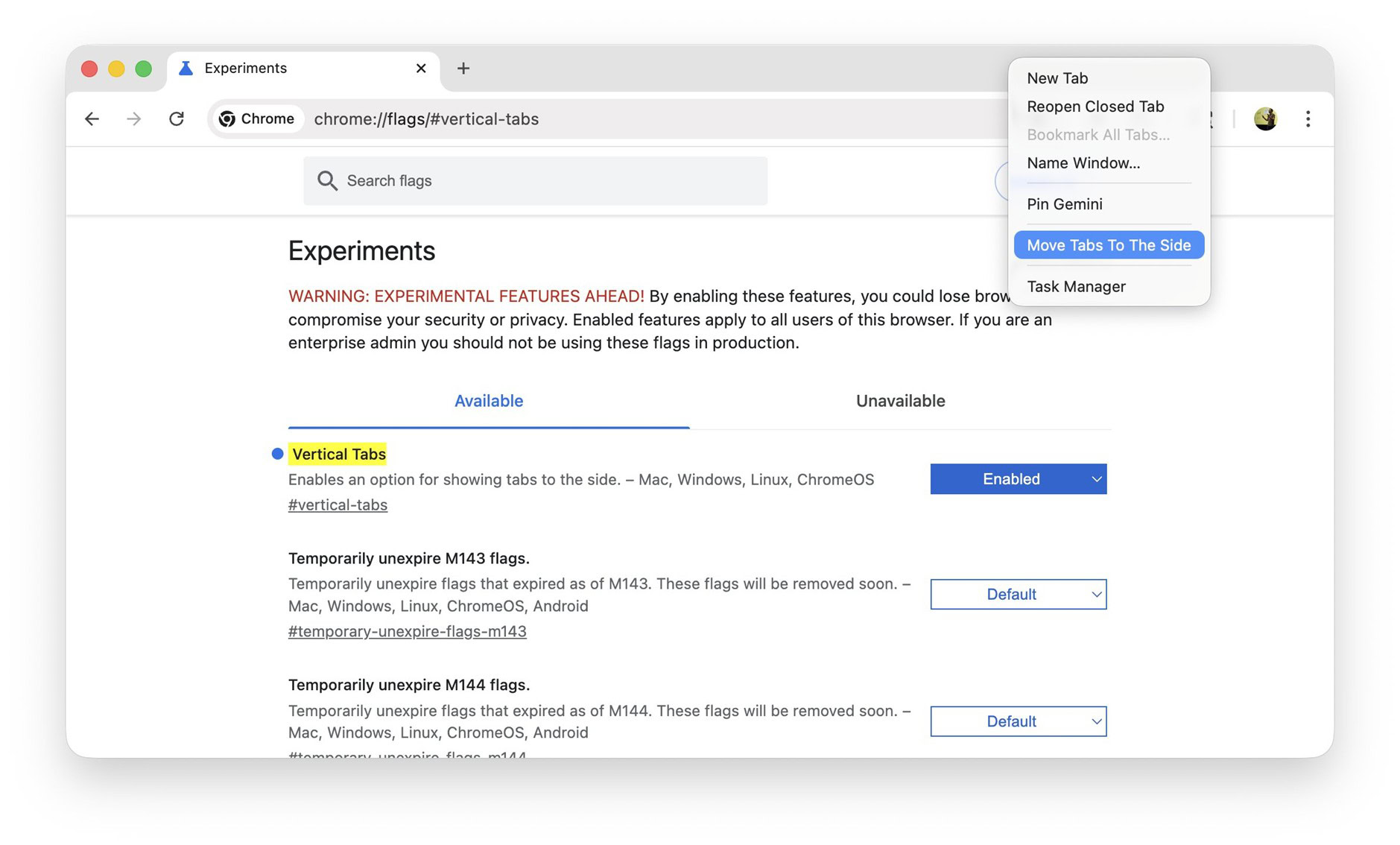The height and width of the screenshot is (845, 1400).
Task: Reload the Experiments page
Action: pyautogui.click(x=177, y=118)
